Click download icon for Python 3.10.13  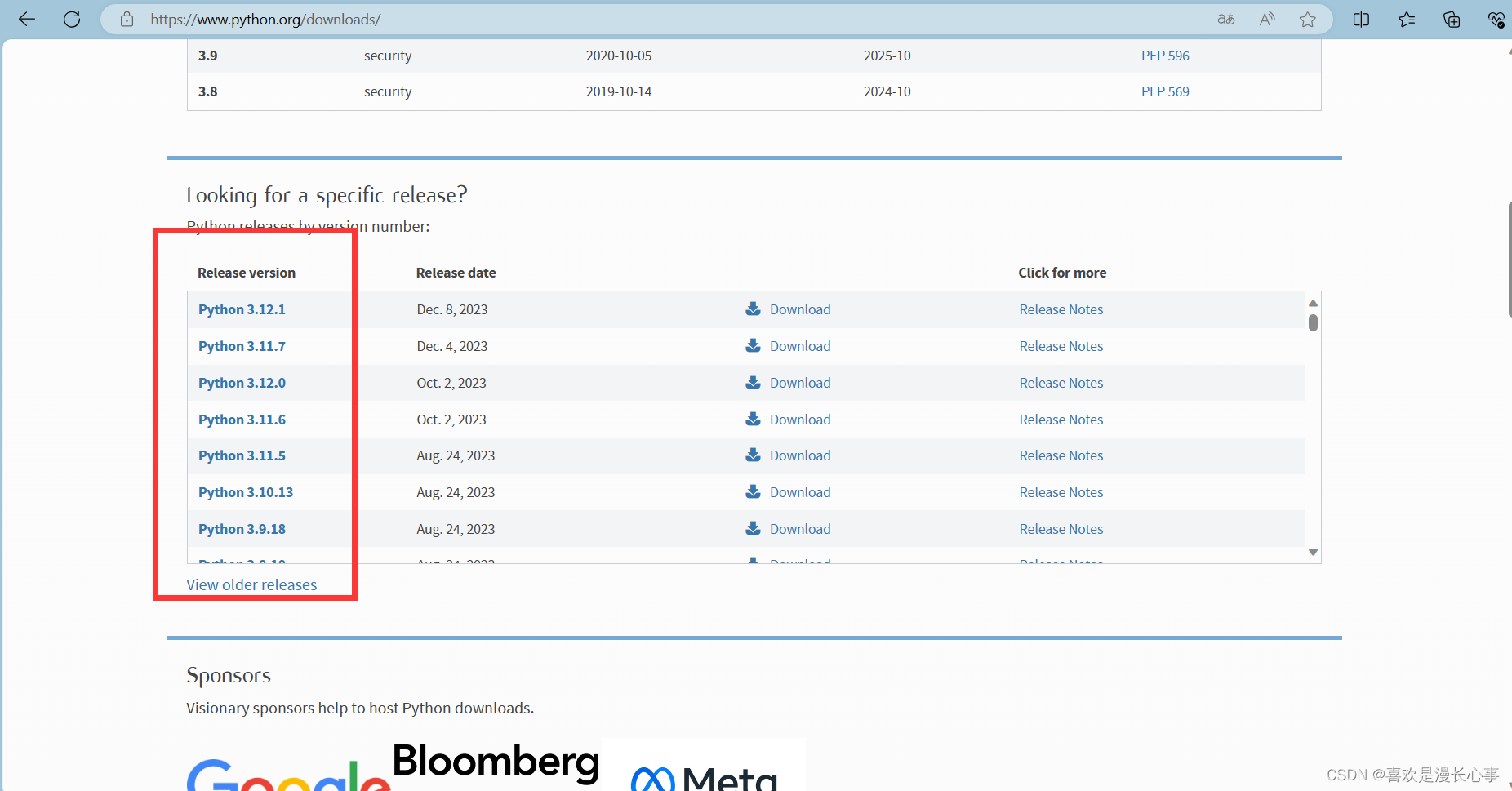pos(753,491)
